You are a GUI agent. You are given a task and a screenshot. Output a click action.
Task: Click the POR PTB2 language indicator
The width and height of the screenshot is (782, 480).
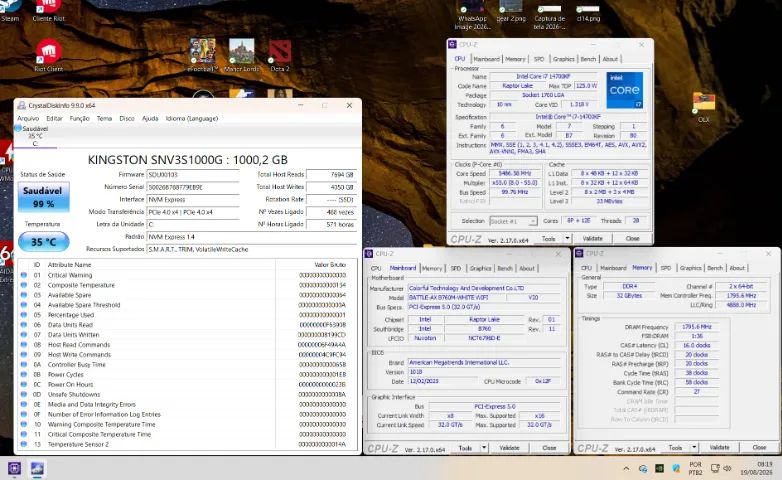pyautogui.click(x=695, y=468)
